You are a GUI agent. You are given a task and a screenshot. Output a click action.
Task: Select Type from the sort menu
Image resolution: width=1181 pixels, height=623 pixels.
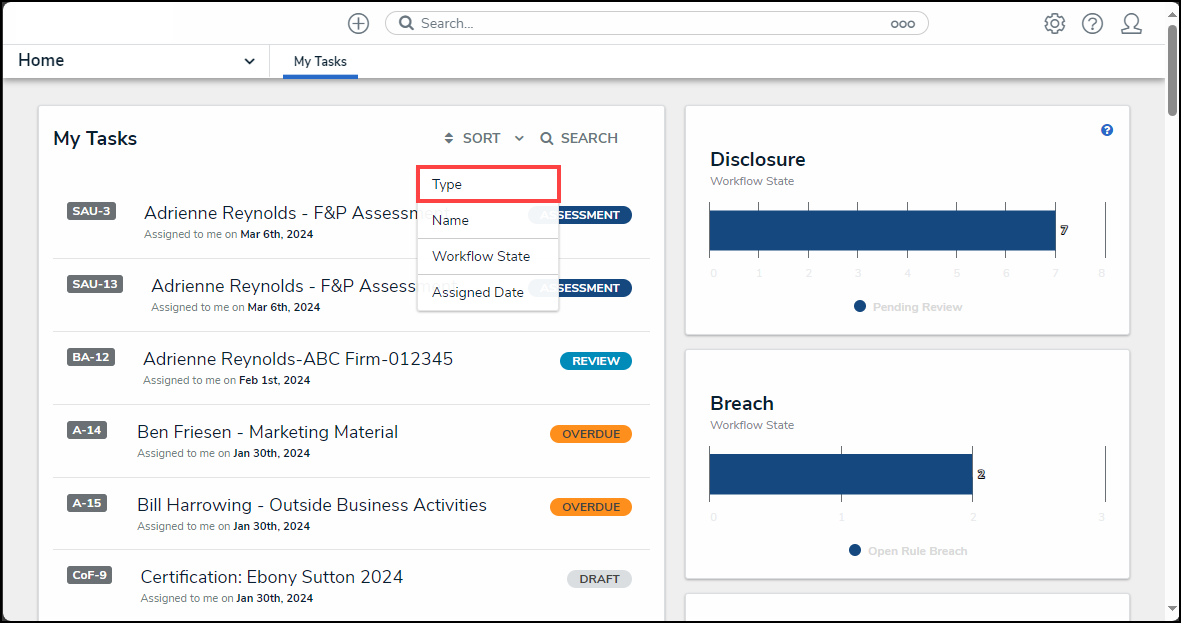487,185
